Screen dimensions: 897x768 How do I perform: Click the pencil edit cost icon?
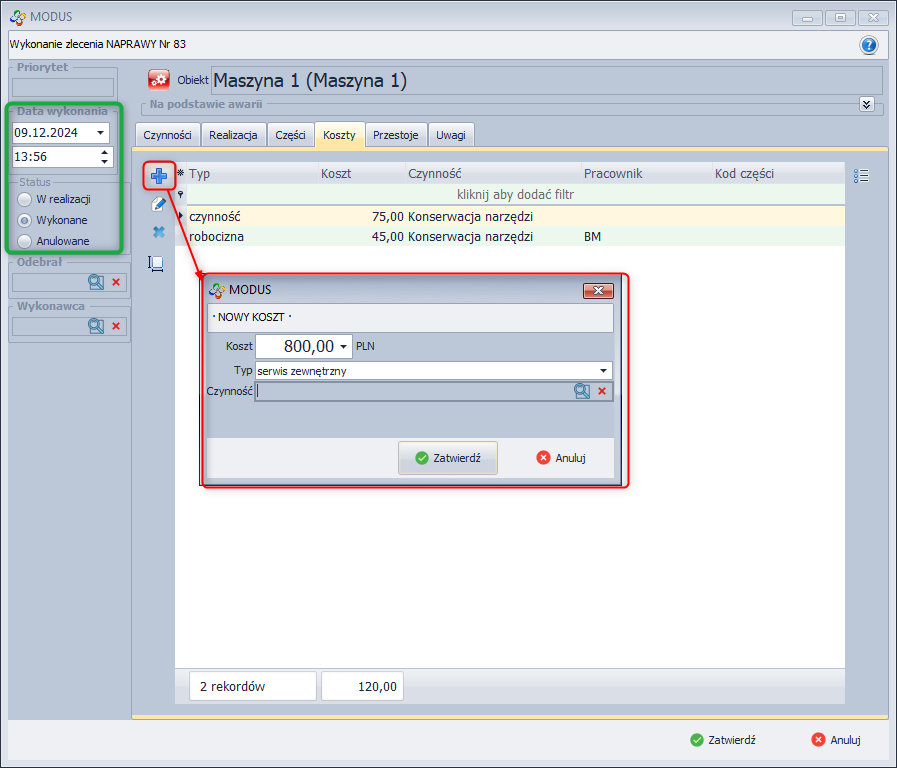[x=158, y=204]
